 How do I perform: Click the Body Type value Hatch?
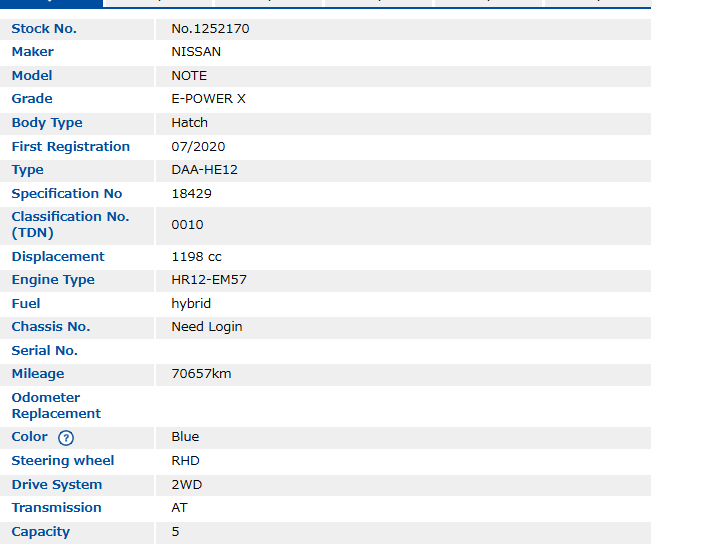pyautogui.click(x=189, y=123)
